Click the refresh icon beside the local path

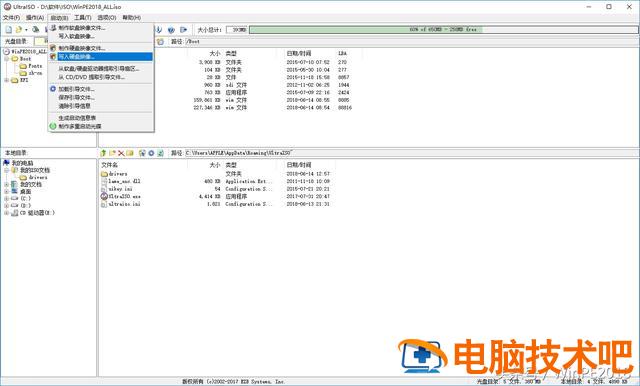point(160,153)
